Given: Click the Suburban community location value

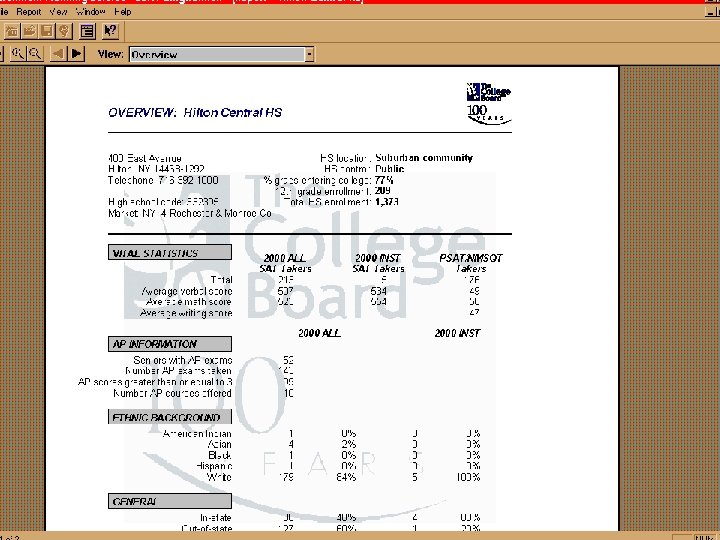Looking at the screenshot, I should pos(424,158).
